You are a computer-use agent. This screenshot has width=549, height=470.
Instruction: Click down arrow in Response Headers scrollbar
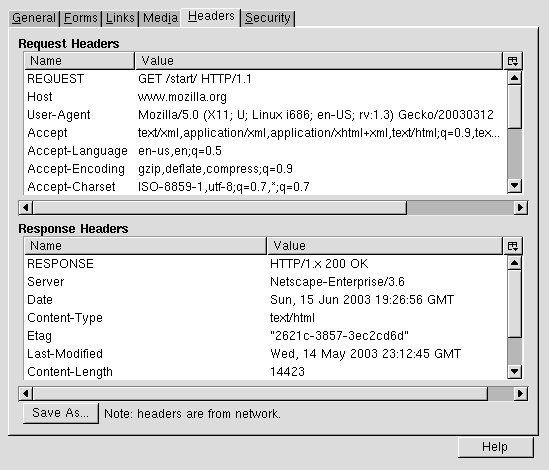[514, 371]
